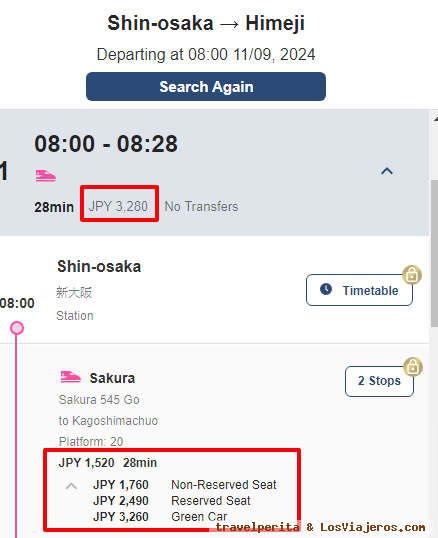
Task: Select the Green Car fare row
Action: (x=160, y=516)
